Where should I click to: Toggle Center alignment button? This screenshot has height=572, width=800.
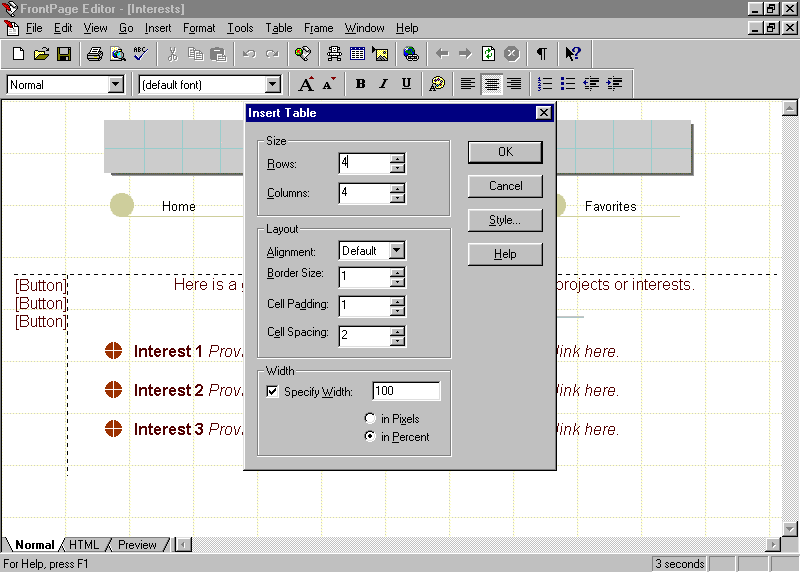pos(491,84)
